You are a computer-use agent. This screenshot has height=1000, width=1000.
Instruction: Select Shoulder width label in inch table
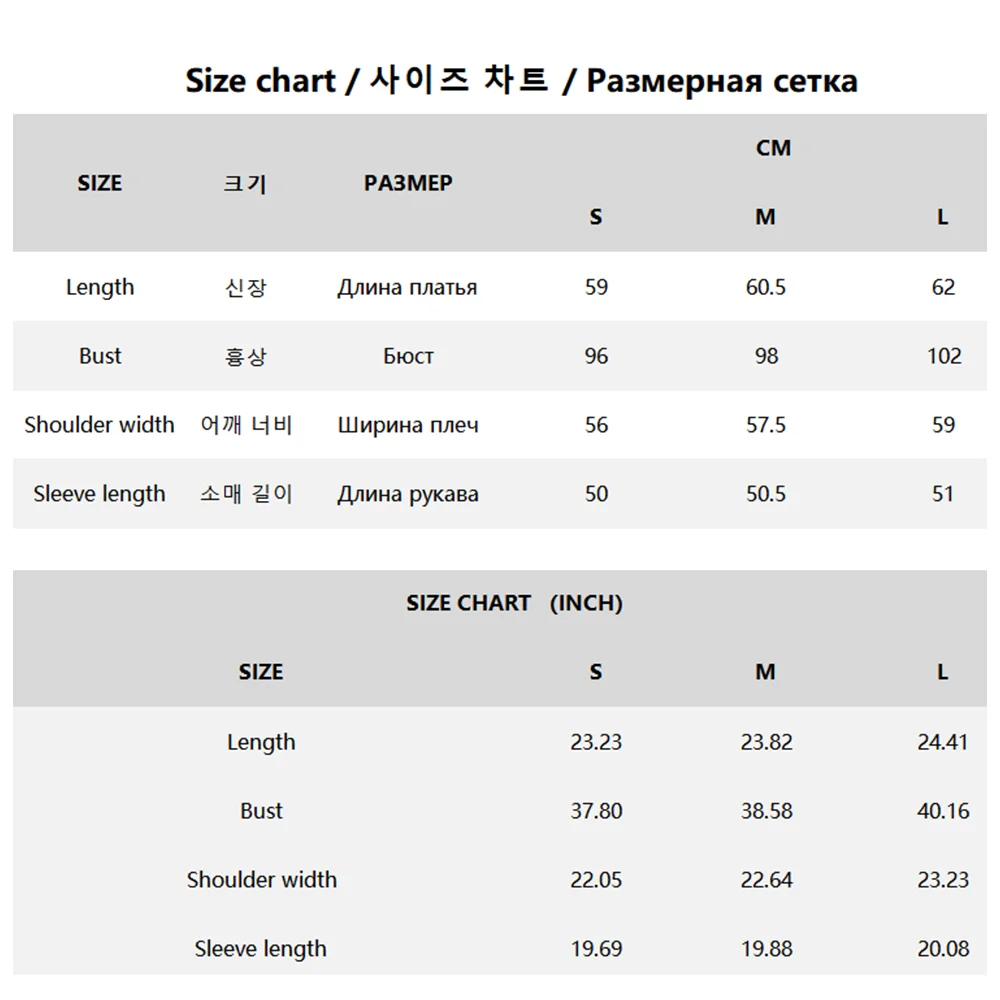coord(261,880)
